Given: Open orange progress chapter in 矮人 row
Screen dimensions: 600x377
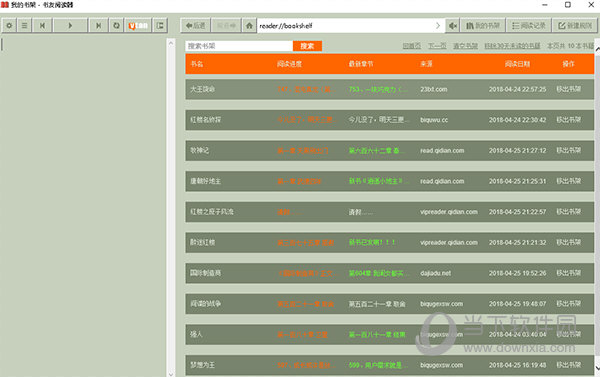Looking at the screenshot, I should point(303,334).
